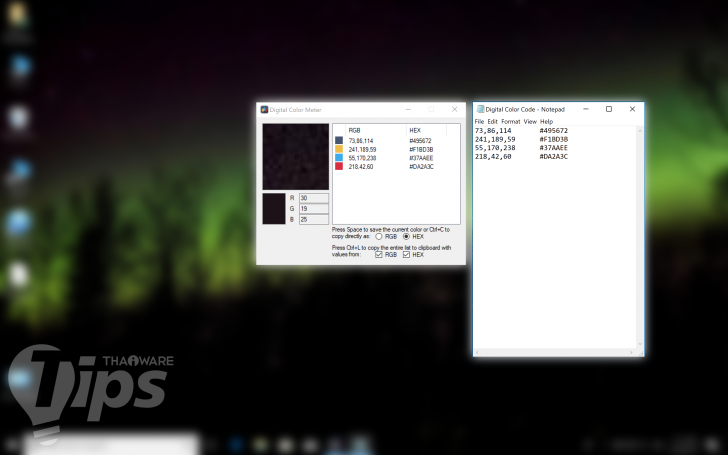Place cursor on #37AAEE in Notepad
Screen dimensions: 728x455
(x=553, y=148)
